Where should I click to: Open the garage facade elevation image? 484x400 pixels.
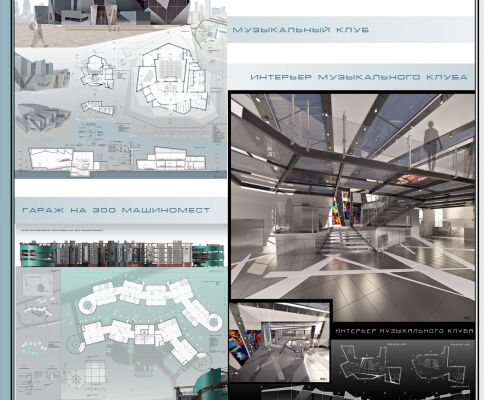tap(122, 253)
